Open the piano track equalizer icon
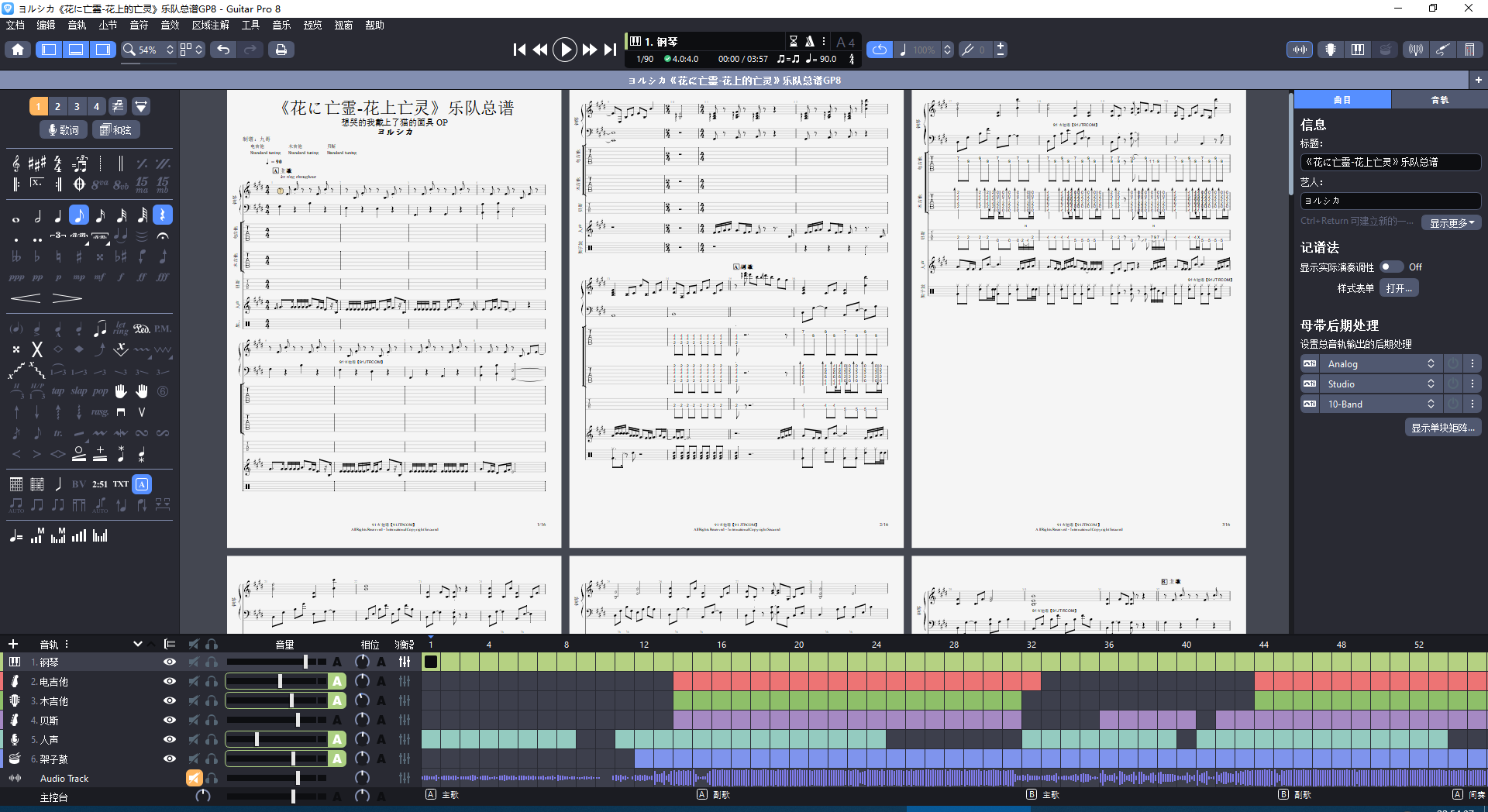 (x=405, y=662)
